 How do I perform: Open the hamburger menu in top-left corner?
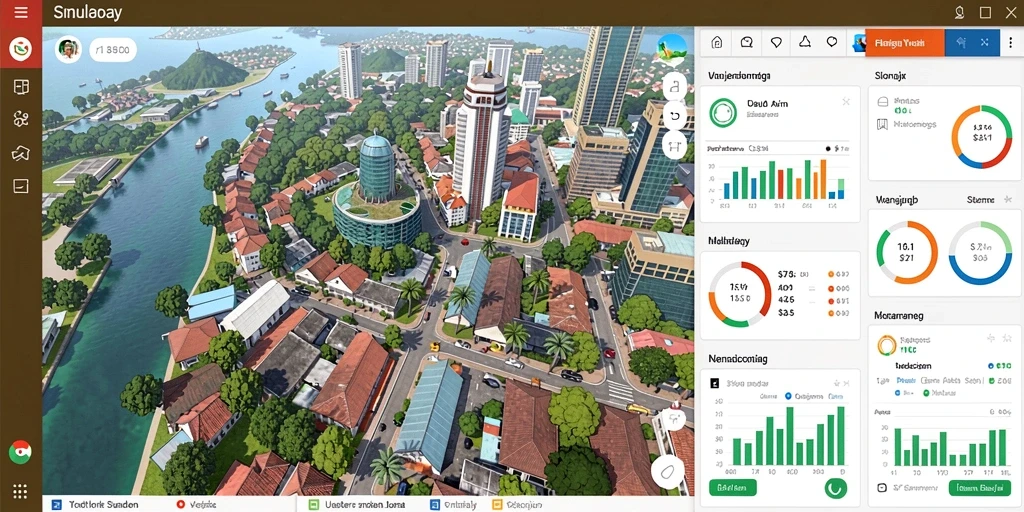click(x=20, y=12)
